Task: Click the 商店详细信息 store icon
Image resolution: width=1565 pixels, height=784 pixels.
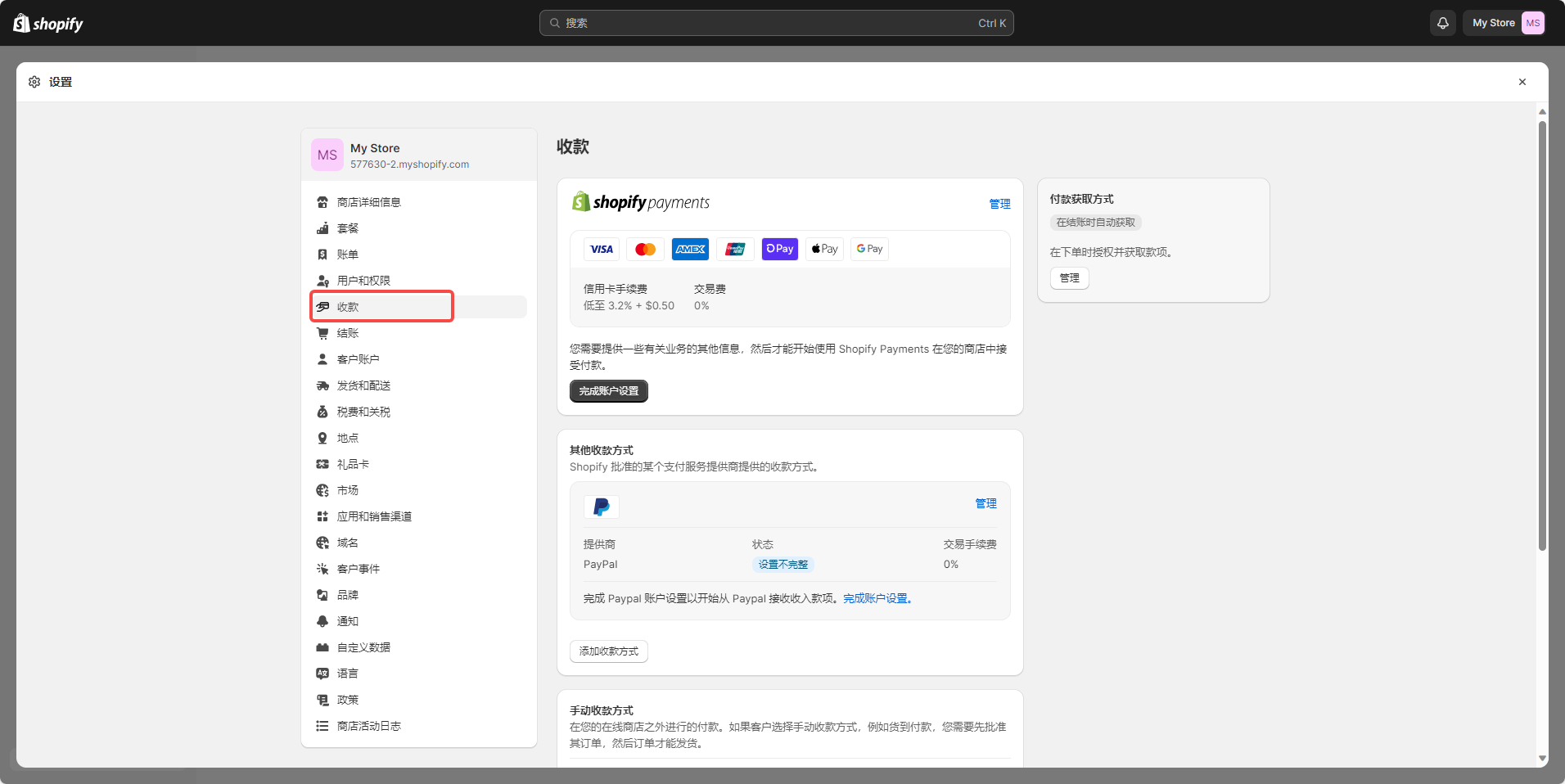Action: (x=322, y=202)
